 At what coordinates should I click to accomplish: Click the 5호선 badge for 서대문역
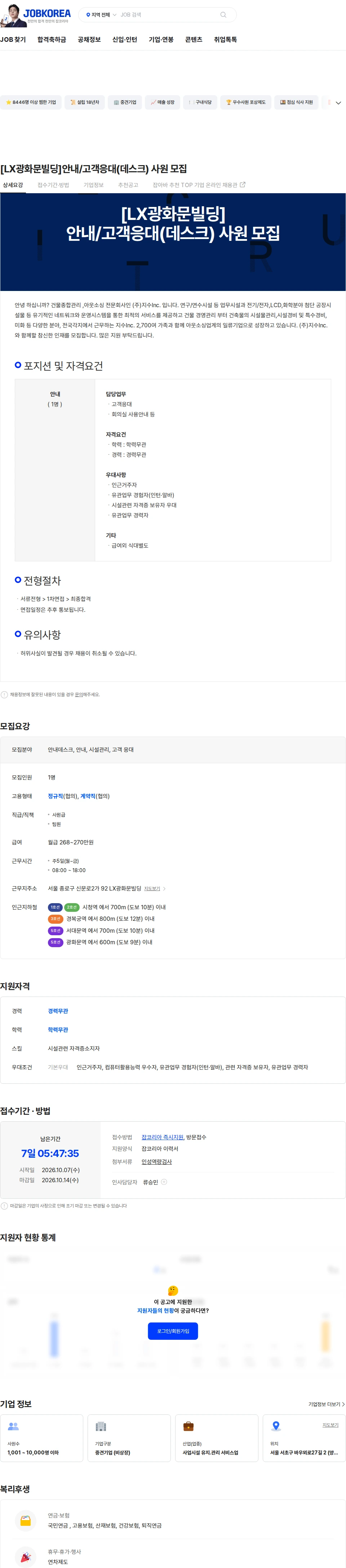point(56,930)
